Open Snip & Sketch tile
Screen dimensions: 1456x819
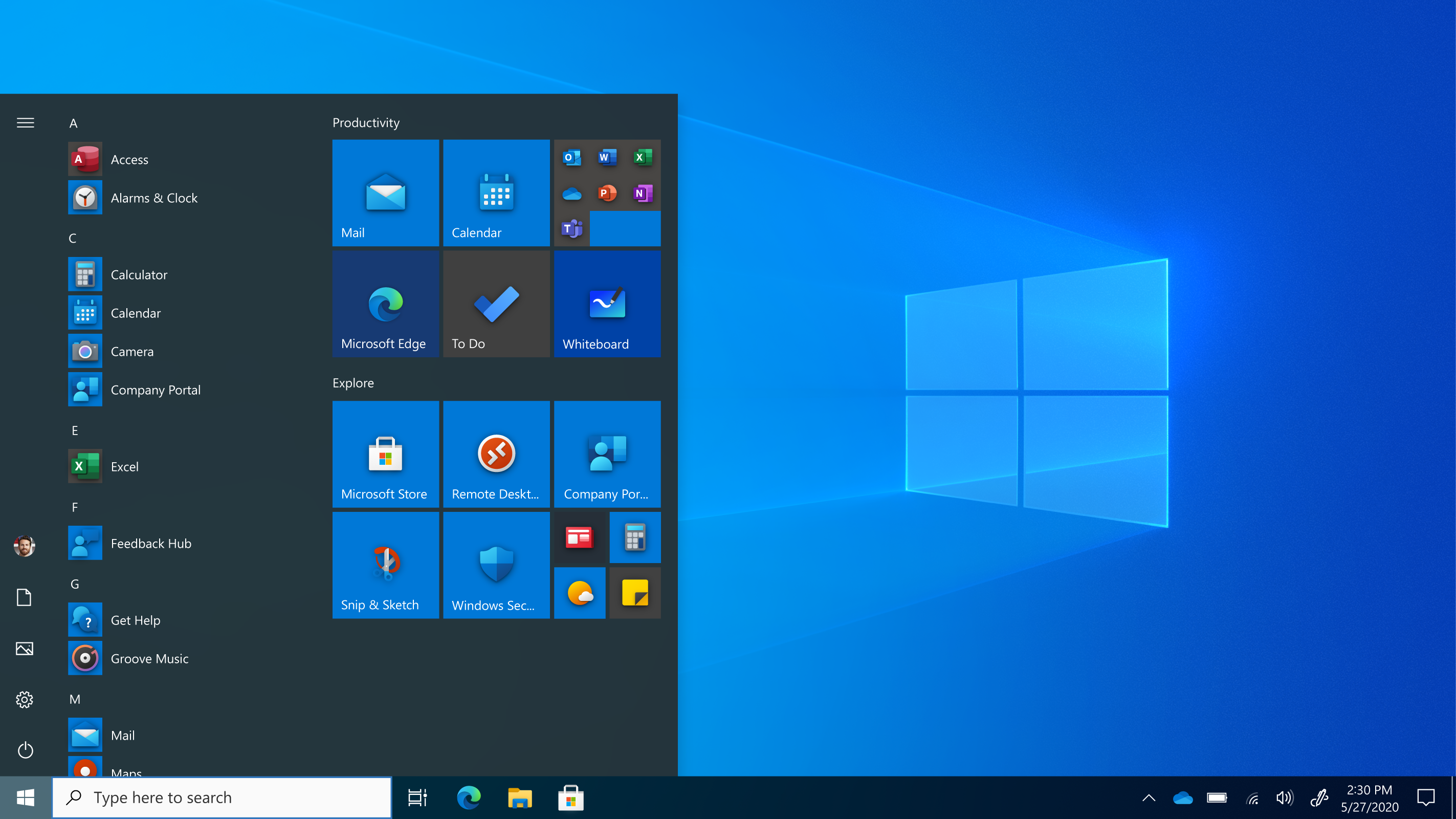pos(385,565)
